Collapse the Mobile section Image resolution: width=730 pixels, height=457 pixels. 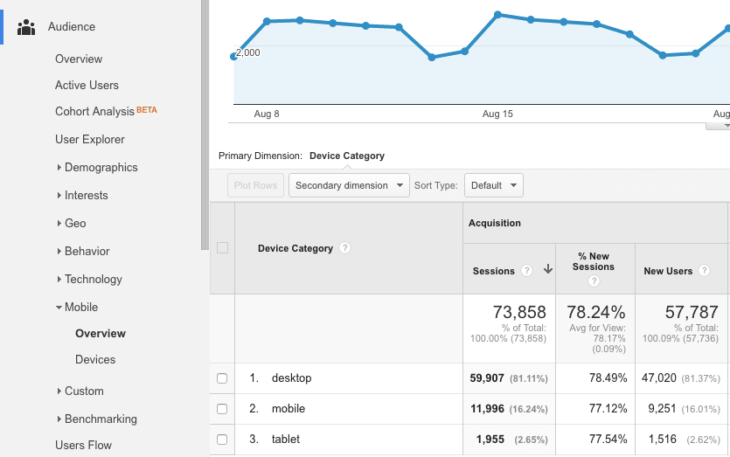(77, 307)
